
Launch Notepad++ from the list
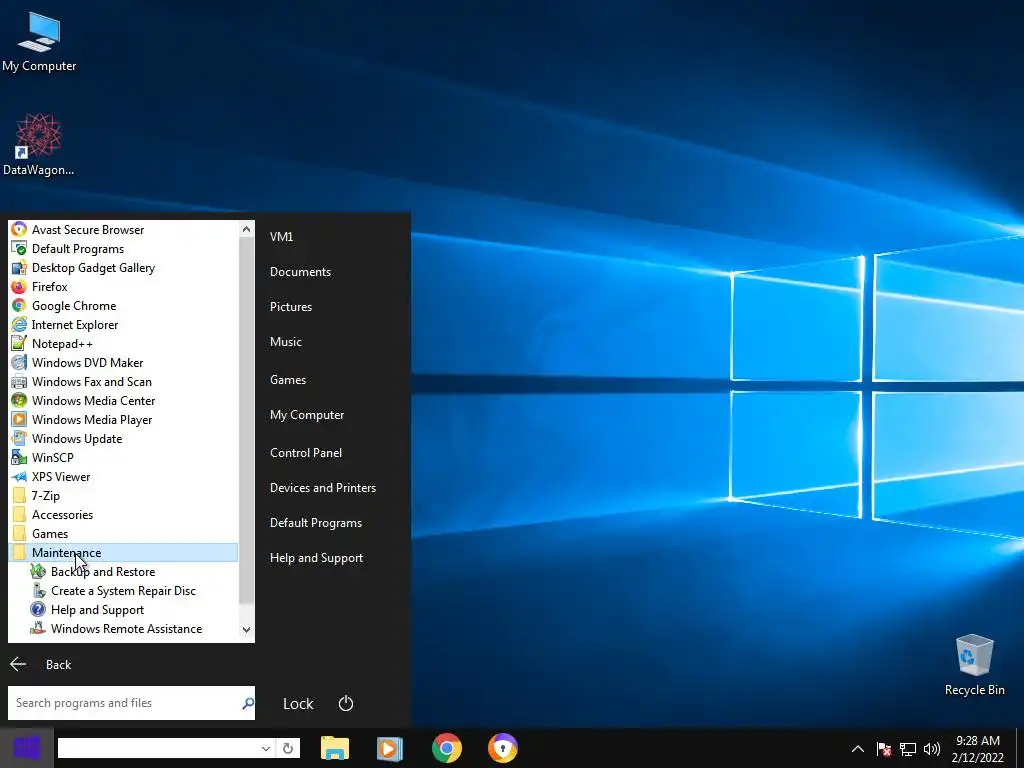tap(123, 344)
